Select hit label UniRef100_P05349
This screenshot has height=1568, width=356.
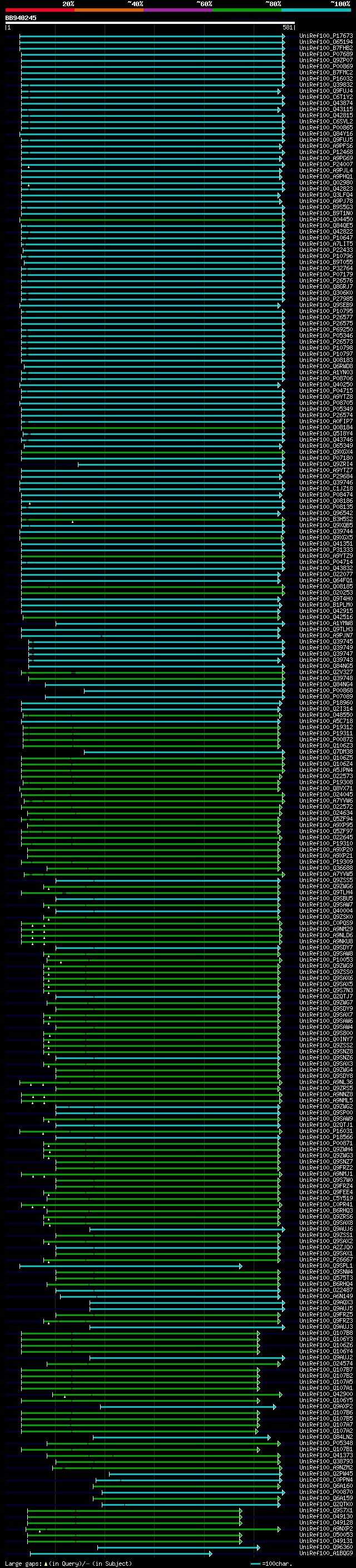pyautogui.click(x=326, y=409)
